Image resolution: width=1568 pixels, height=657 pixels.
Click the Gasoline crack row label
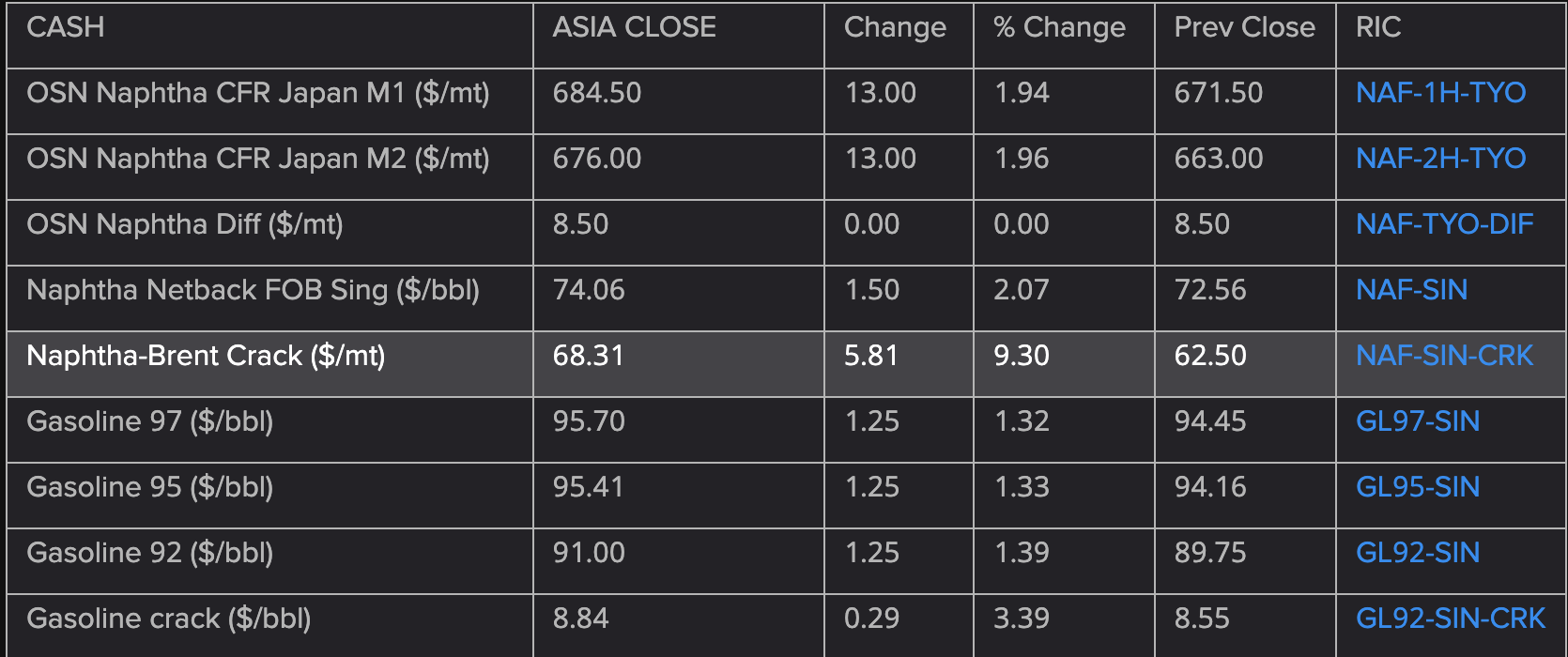(168, 619)
